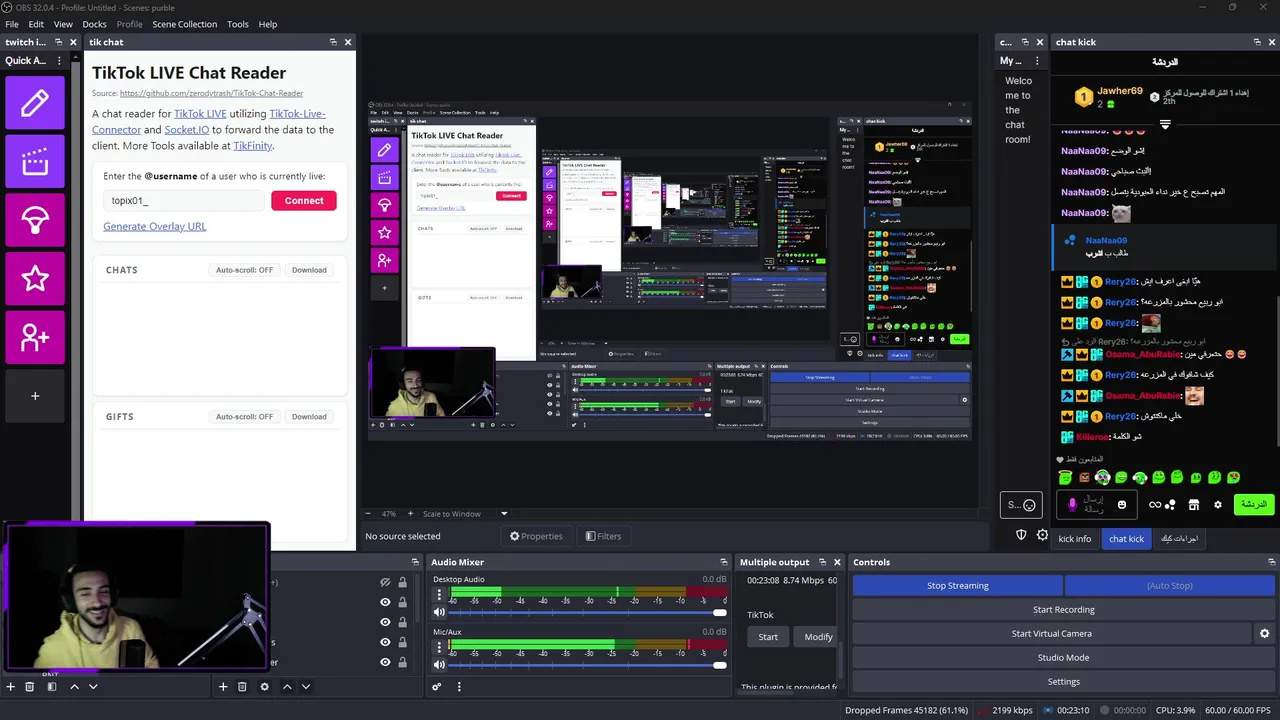1280x720 pixels.
Task: Open Advanced Audio Properties gears icon
Action: coord(437,687)
